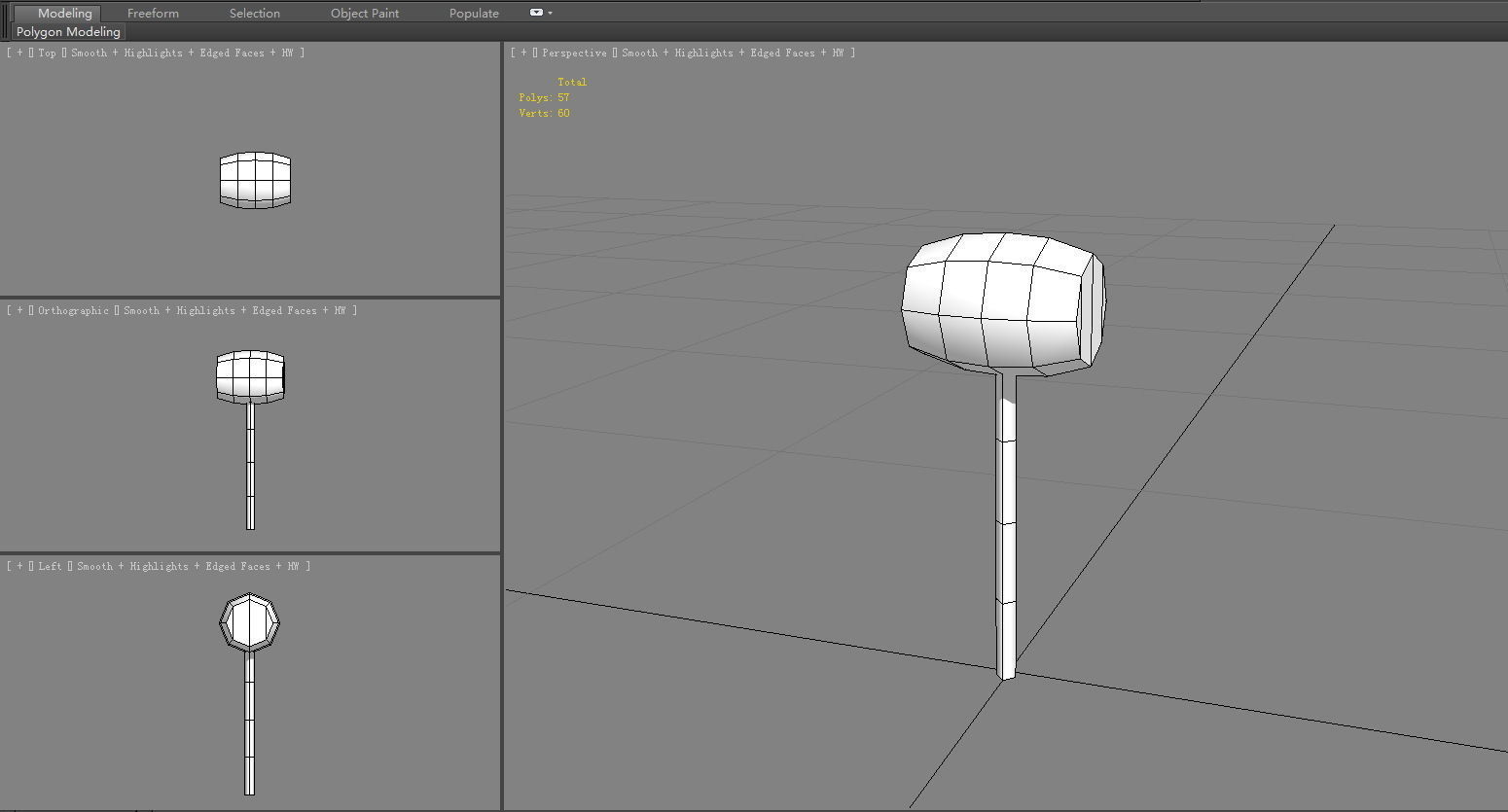Select the hammer handle in Perspective view
Image resolution: width=1508 pixels, height=812 pixels.
tap(1006, 525)
